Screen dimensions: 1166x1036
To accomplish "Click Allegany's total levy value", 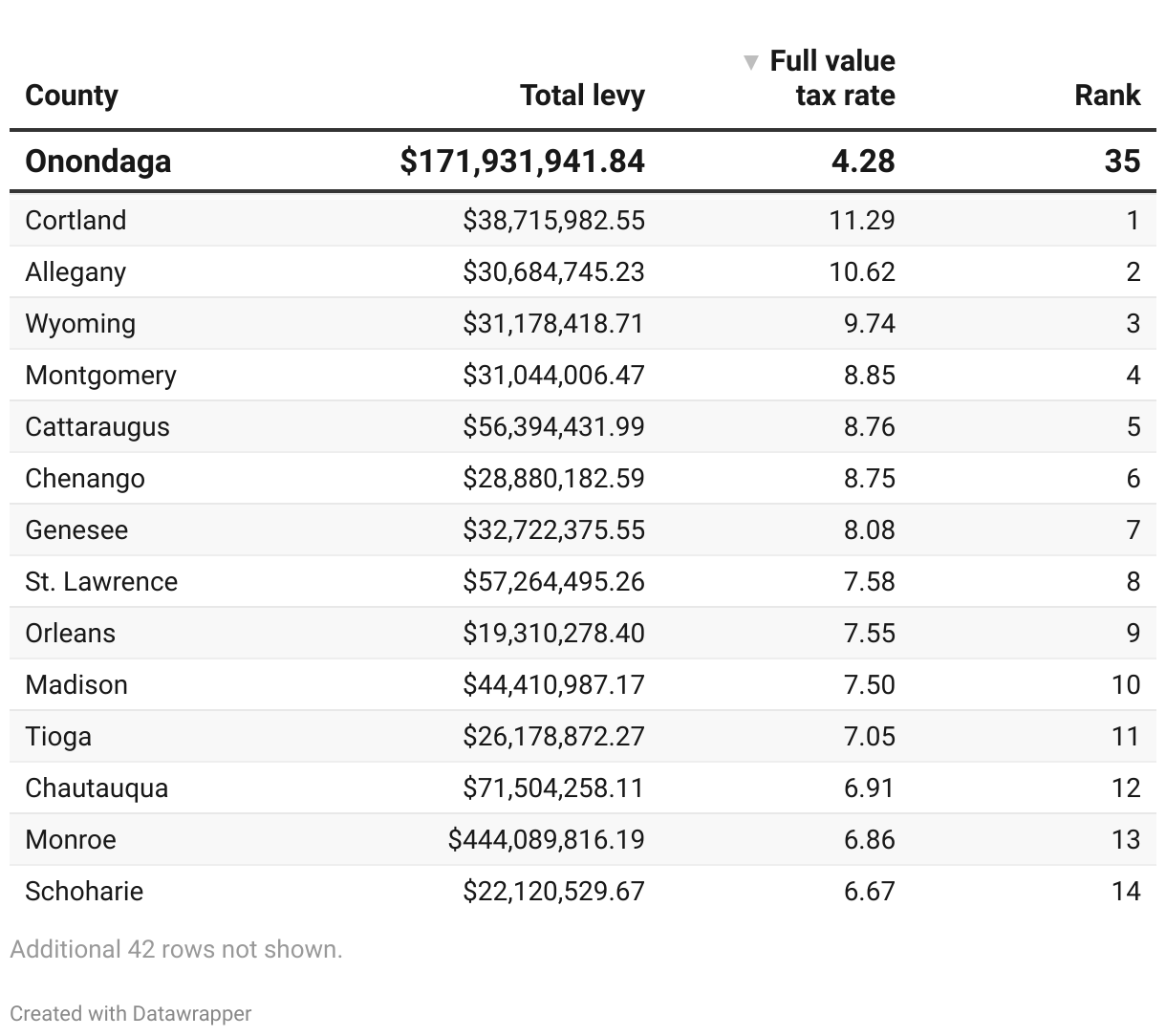I will 553,271.
